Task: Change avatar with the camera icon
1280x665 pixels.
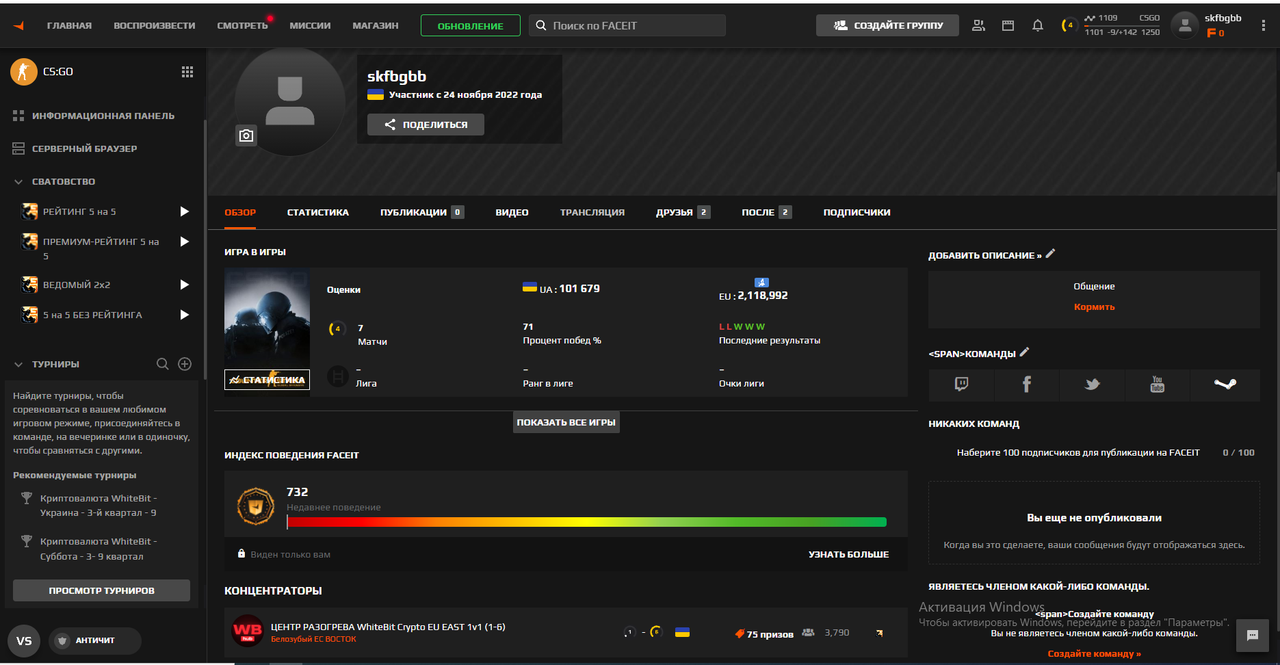Action: pos(246,135)
